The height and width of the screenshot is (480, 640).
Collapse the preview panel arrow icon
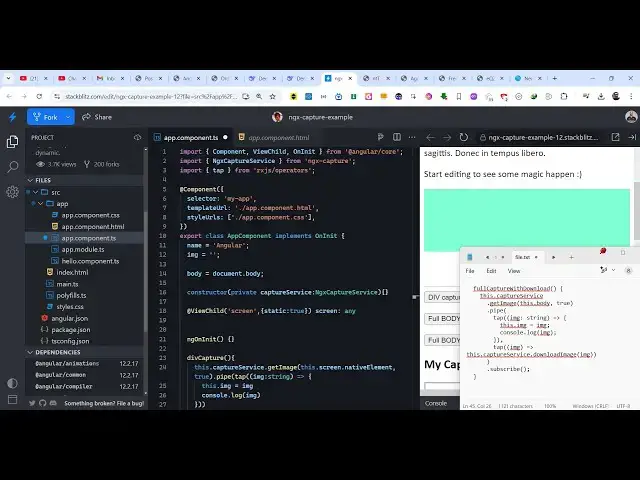(632, 138)
